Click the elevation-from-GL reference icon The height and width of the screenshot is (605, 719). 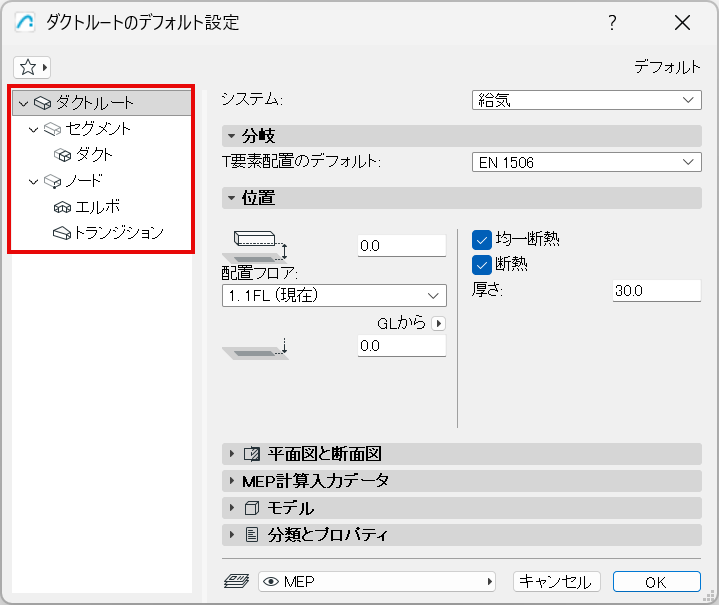(x=255, y=349)
